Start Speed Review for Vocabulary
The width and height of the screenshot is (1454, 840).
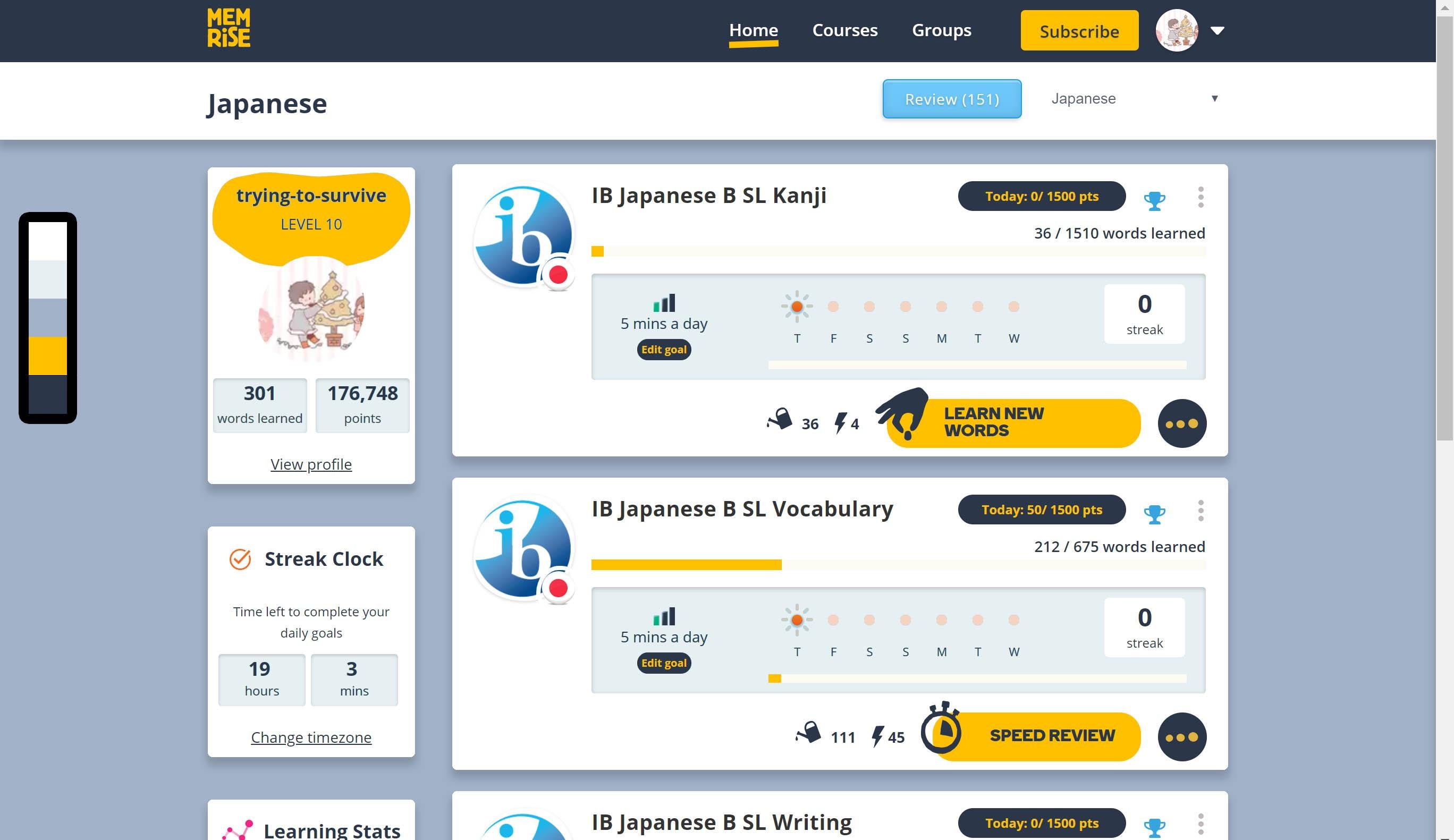pyautogui.click(x=1036, y=736)
